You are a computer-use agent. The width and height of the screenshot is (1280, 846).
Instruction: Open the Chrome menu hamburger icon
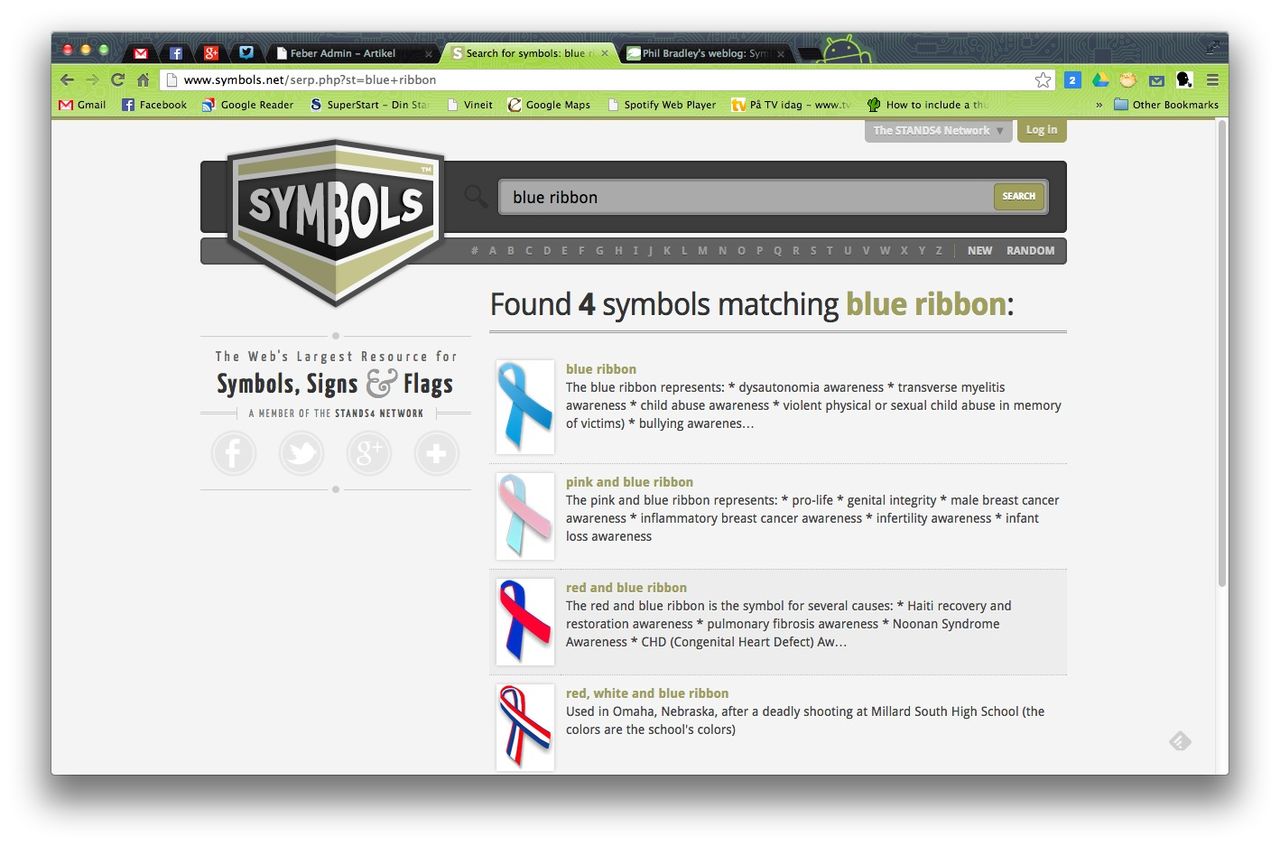[x=1212, y=80]
